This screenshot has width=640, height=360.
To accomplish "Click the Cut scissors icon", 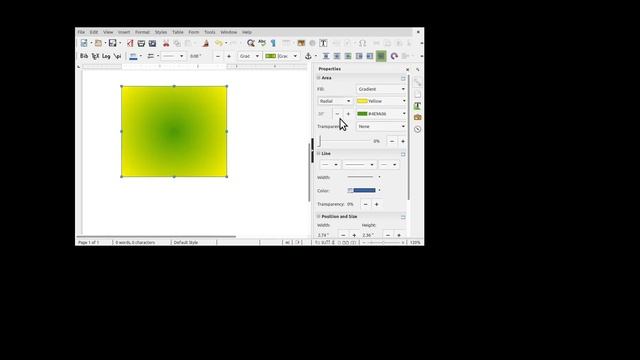I will [x=166, y=43].
